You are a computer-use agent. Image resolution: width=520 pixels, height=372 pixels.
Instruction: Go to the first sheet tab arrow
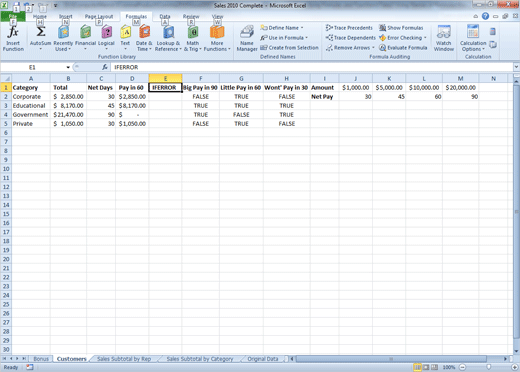tap(5, 359)
